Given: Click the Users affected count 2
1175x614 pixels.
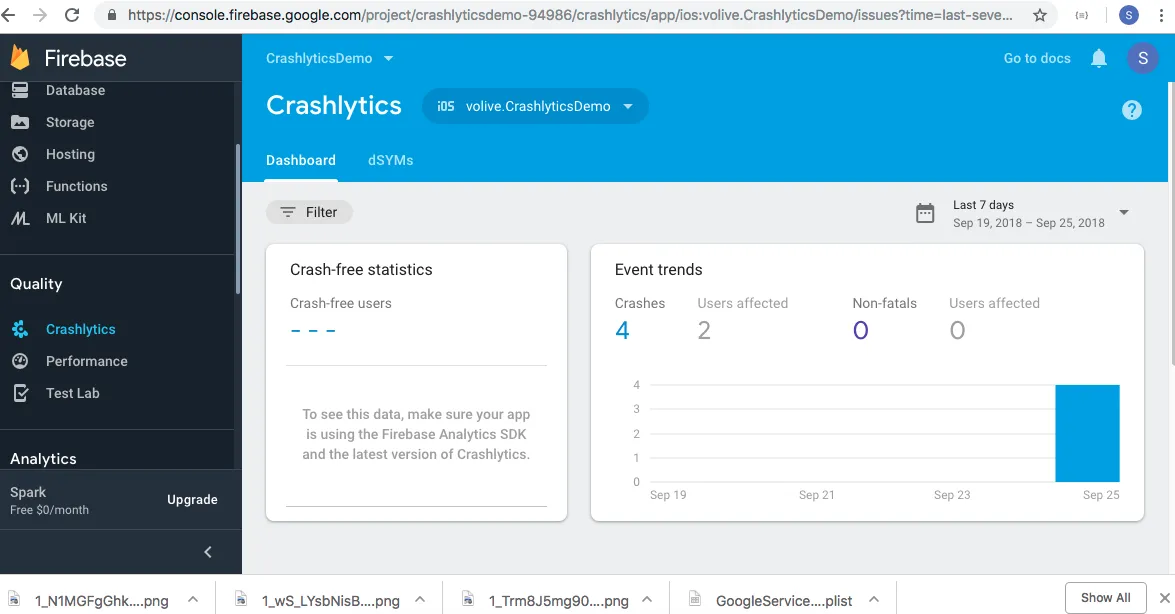Looking at the screenshot, I should [704, 331].
